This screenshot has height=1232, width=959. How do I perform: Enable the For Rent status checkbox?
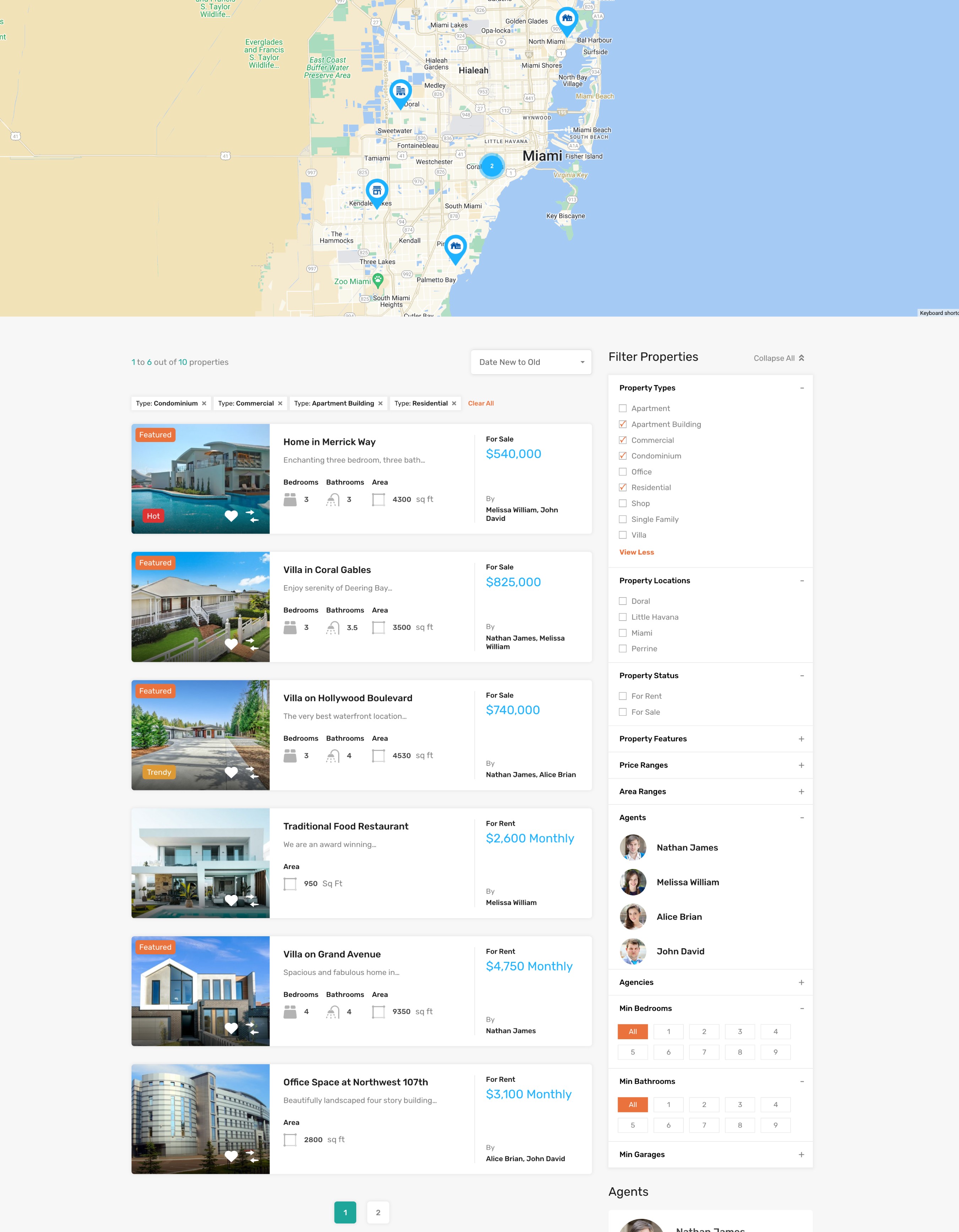tap(623, 696)
